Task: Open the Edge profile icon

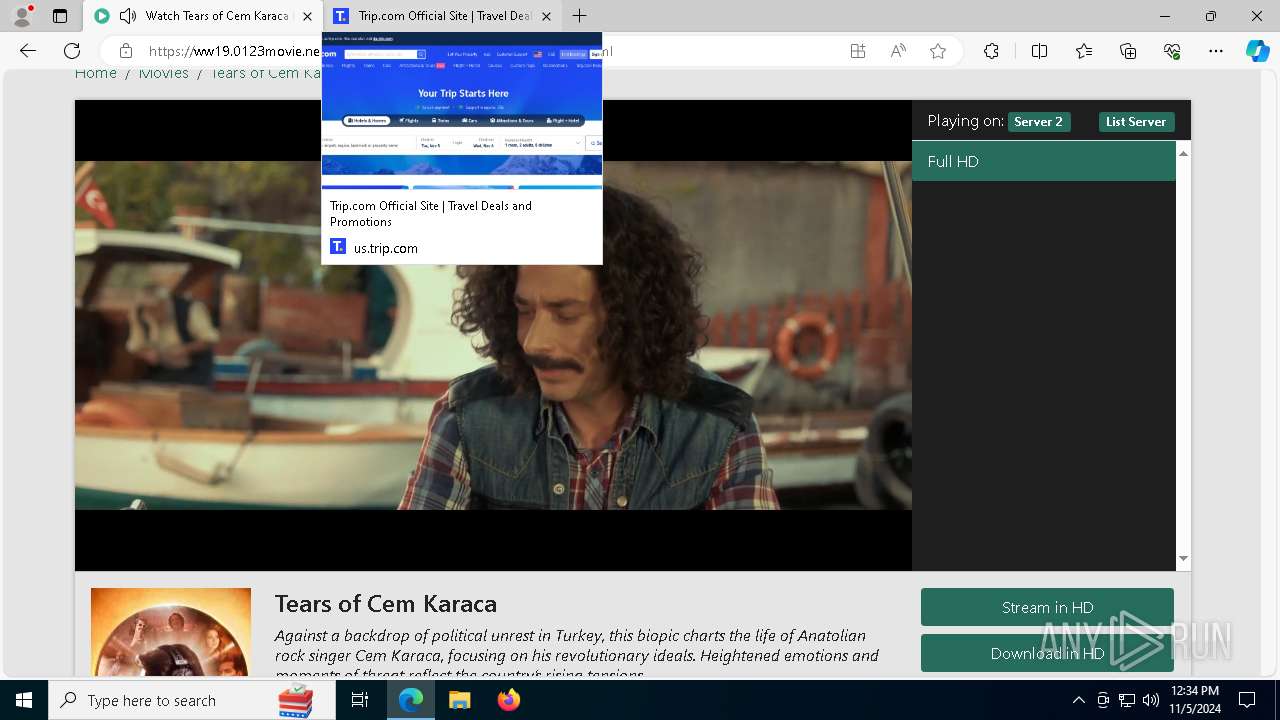Action: [x=22, y=16]
